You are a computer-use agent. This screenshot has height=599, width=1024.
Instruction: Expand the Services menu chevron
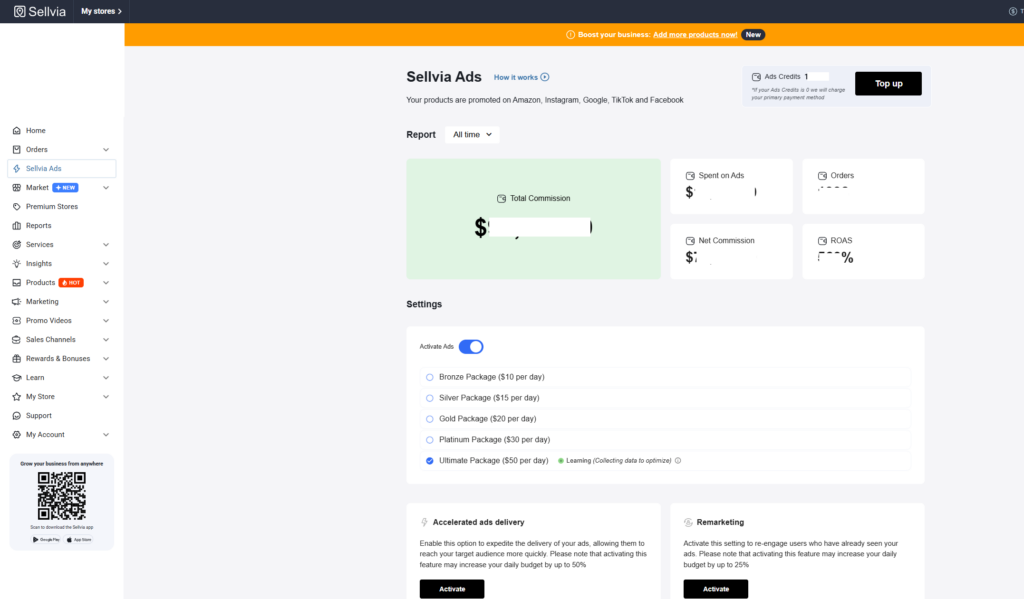106,244
